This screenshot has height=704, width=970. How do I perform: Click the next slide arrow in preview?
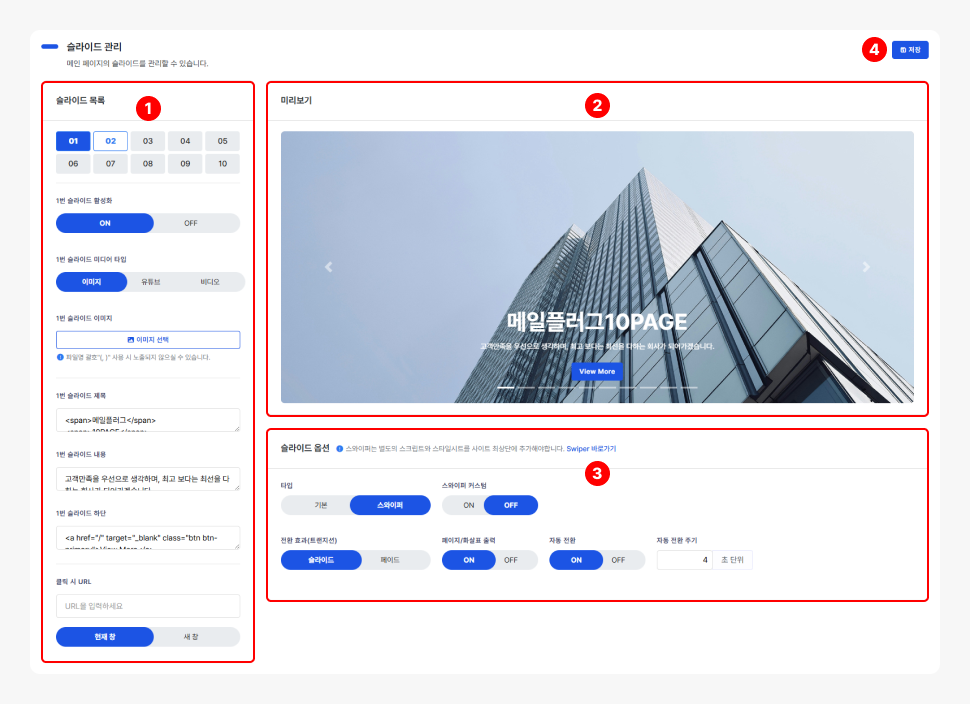(x=866, y=267)
